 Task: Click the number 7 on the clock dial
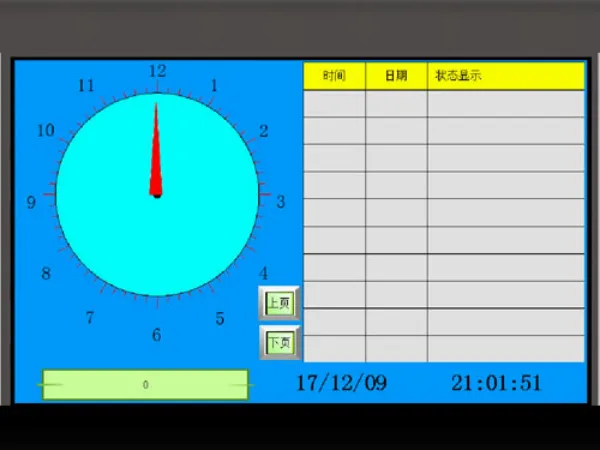pos(90,318)
